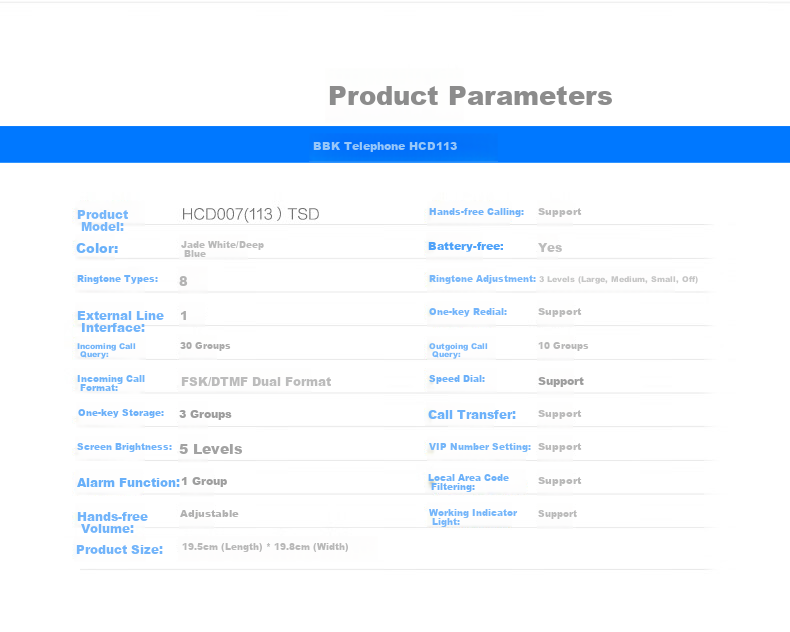Click the One-key Storage label
Image resolution: width=790 pixels, height=632 pixels.
(121, 413)
